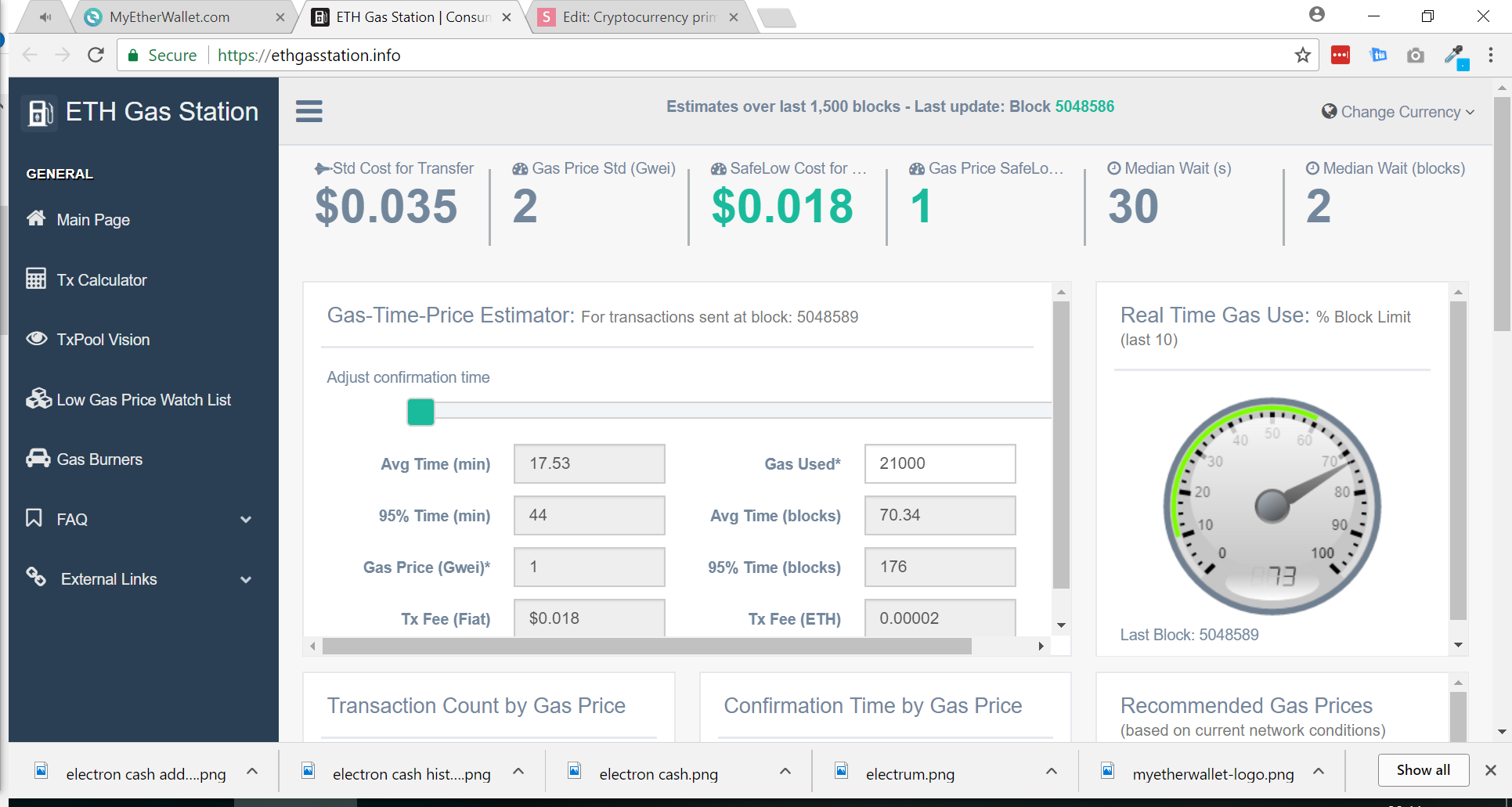Open electrum.png download file
Image resolution: width=1512 pixels, height=807 pixels.
pyautogui.click(x=908, y=773)
